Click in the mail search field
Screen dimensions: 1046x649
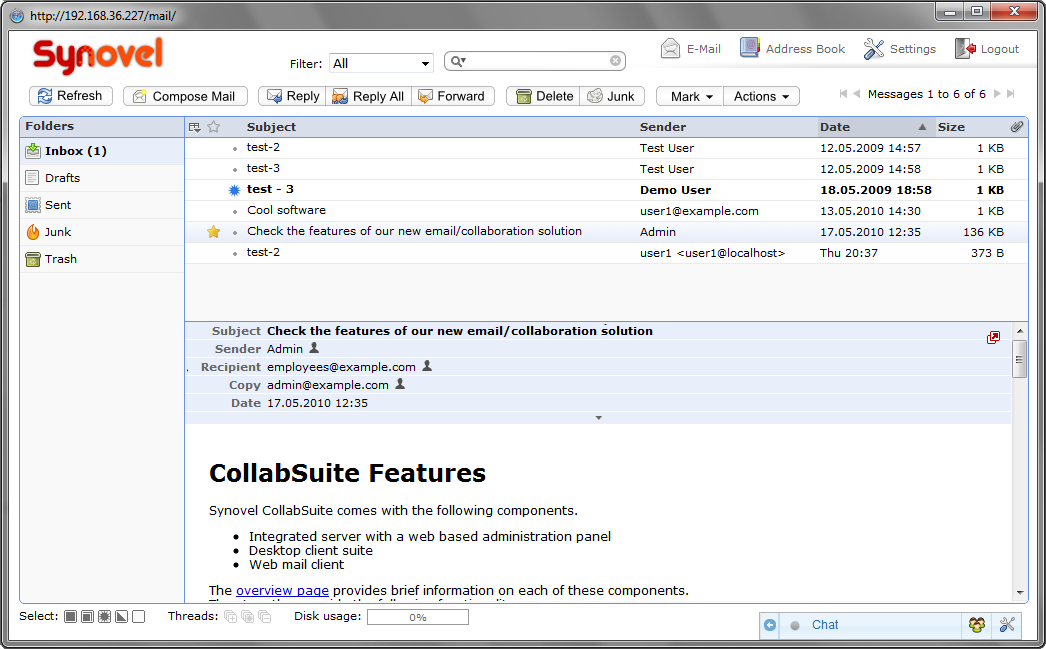pyautogui.click(x=538, y=61)
